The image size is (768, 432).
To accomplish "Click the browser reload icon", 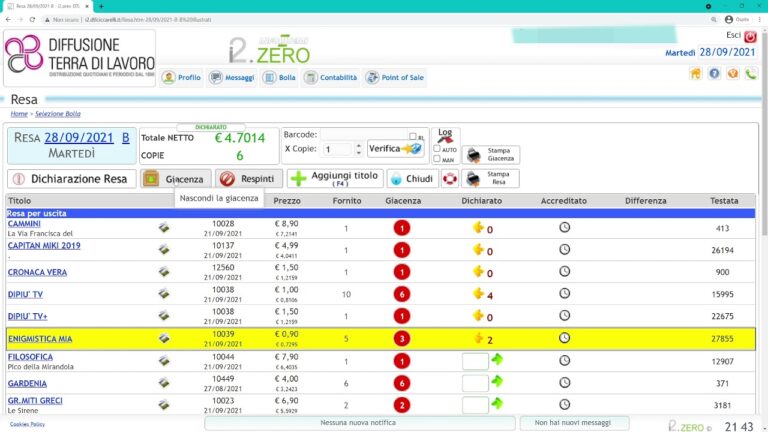I will 32,20.
